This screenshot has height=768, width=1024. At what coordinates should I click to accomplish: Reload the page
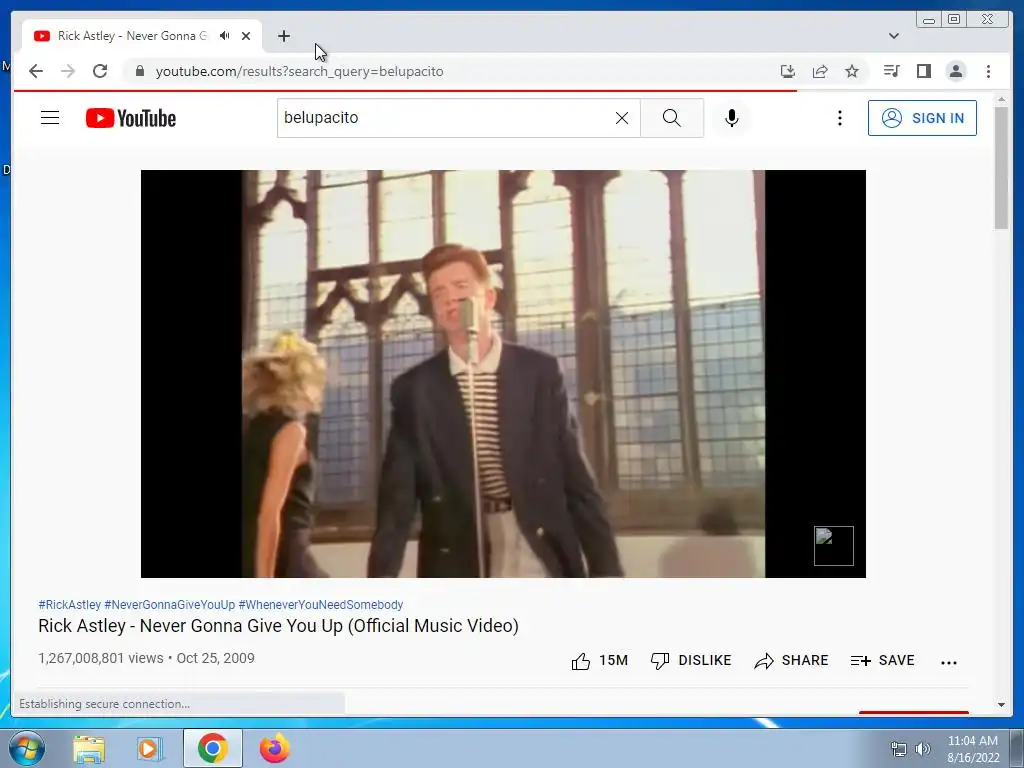point(100,71)
